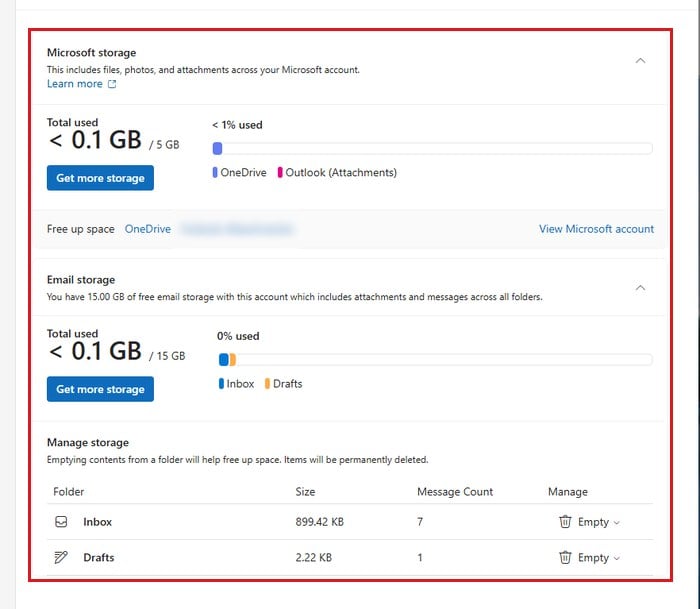Click the Drafts folder pencil icon

click(61, 557)
